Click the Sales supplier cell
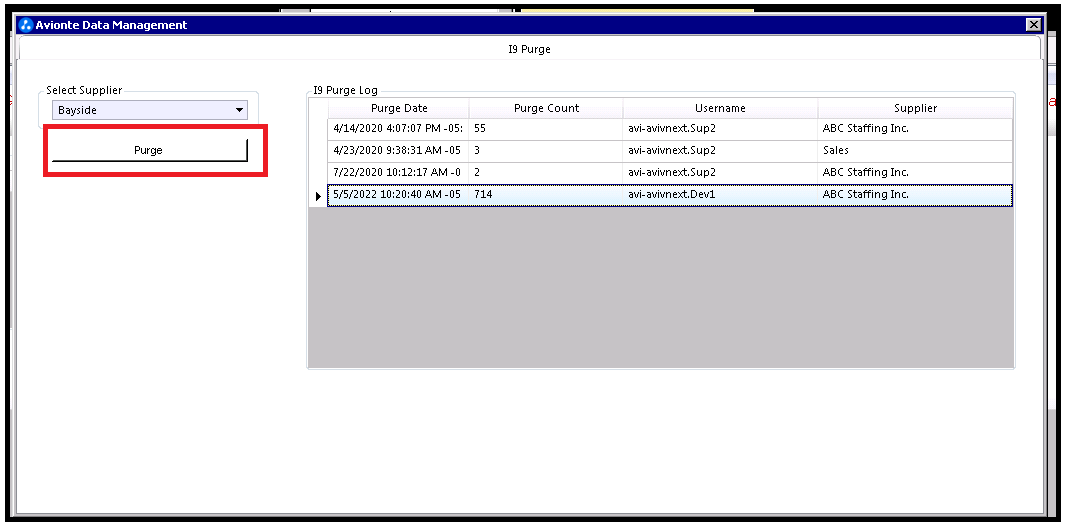This screenshot has width=1068, height=527. click(915, 150)
